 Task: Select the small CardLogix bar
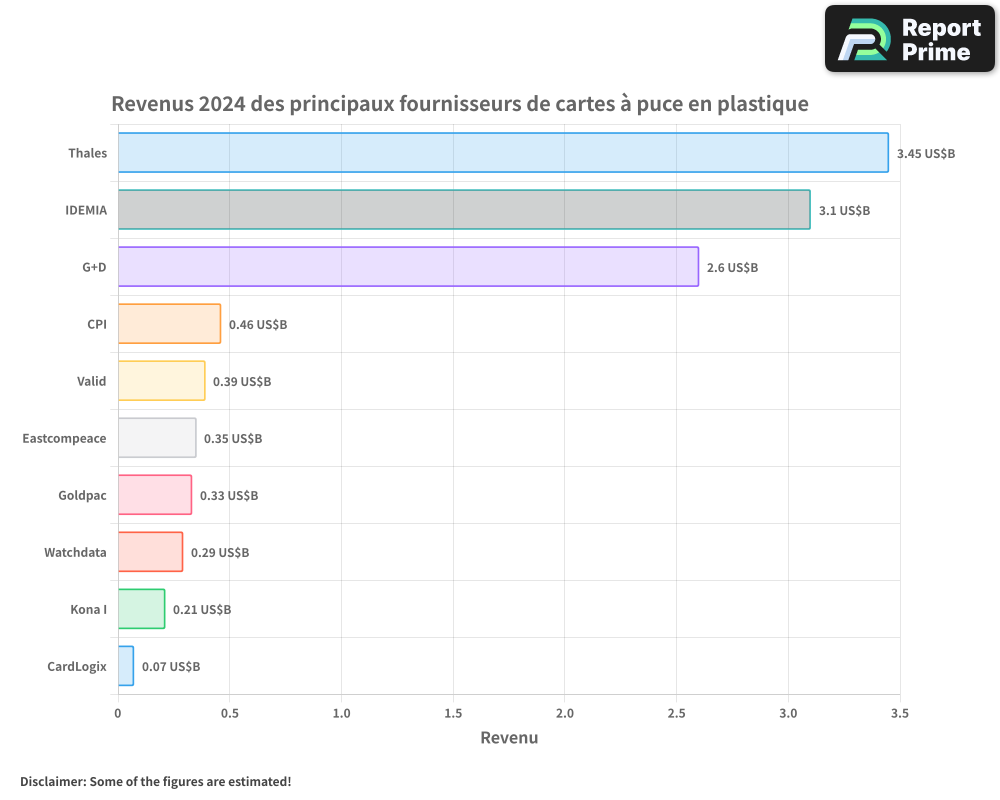[126, 666]
